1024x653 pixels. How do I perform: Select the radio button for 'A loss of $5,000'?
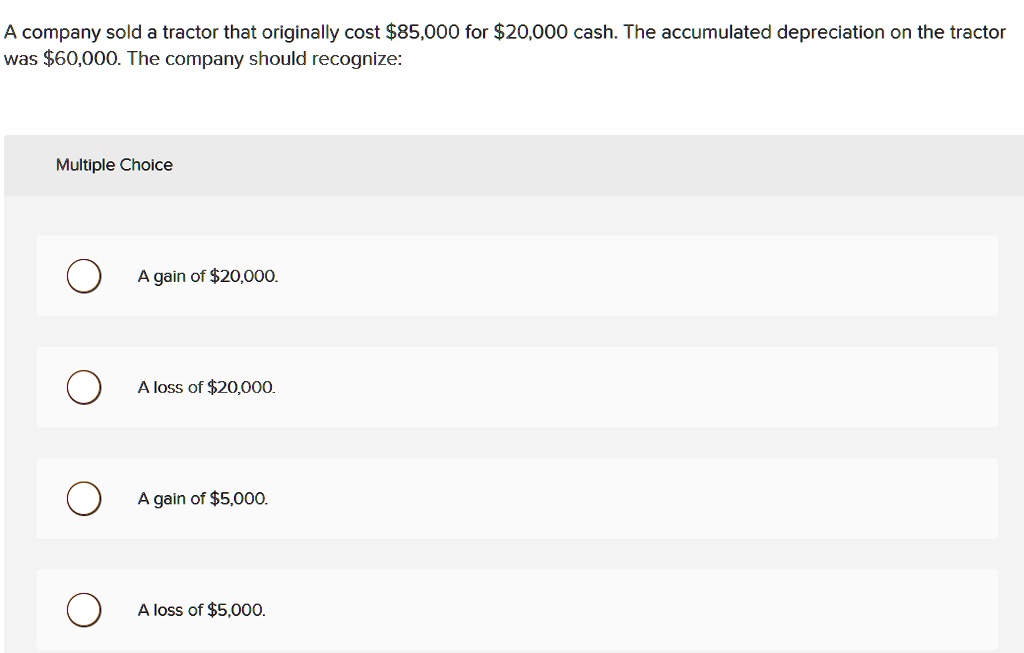84,609
